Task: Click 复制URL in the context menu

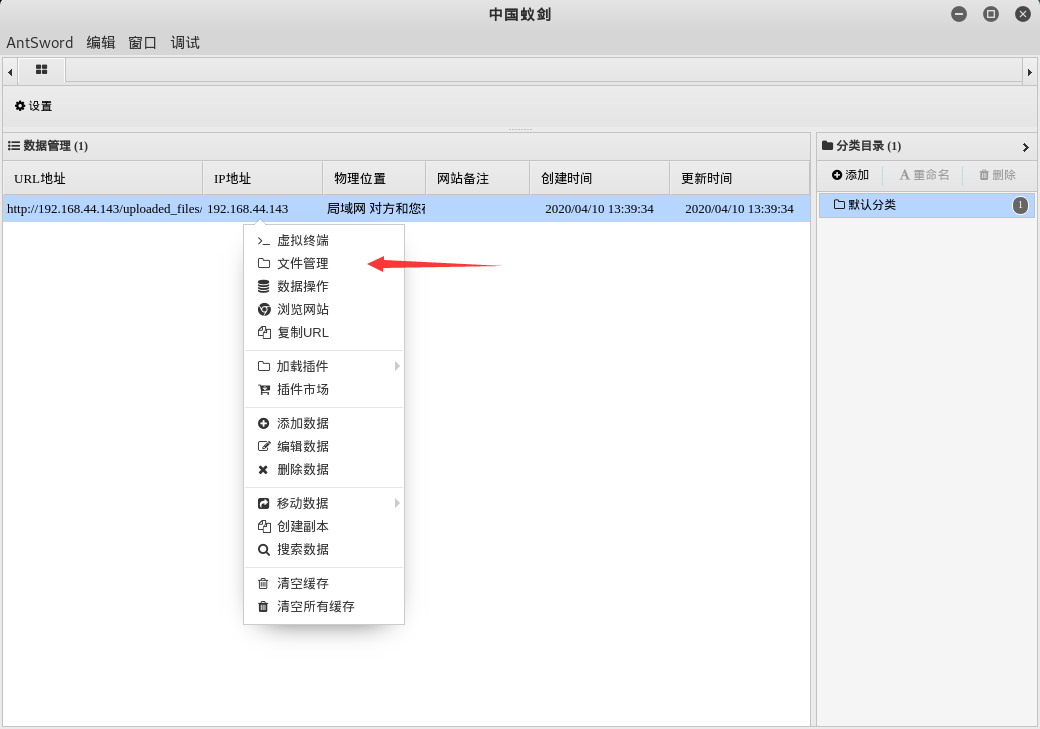Action: point(324,332)
